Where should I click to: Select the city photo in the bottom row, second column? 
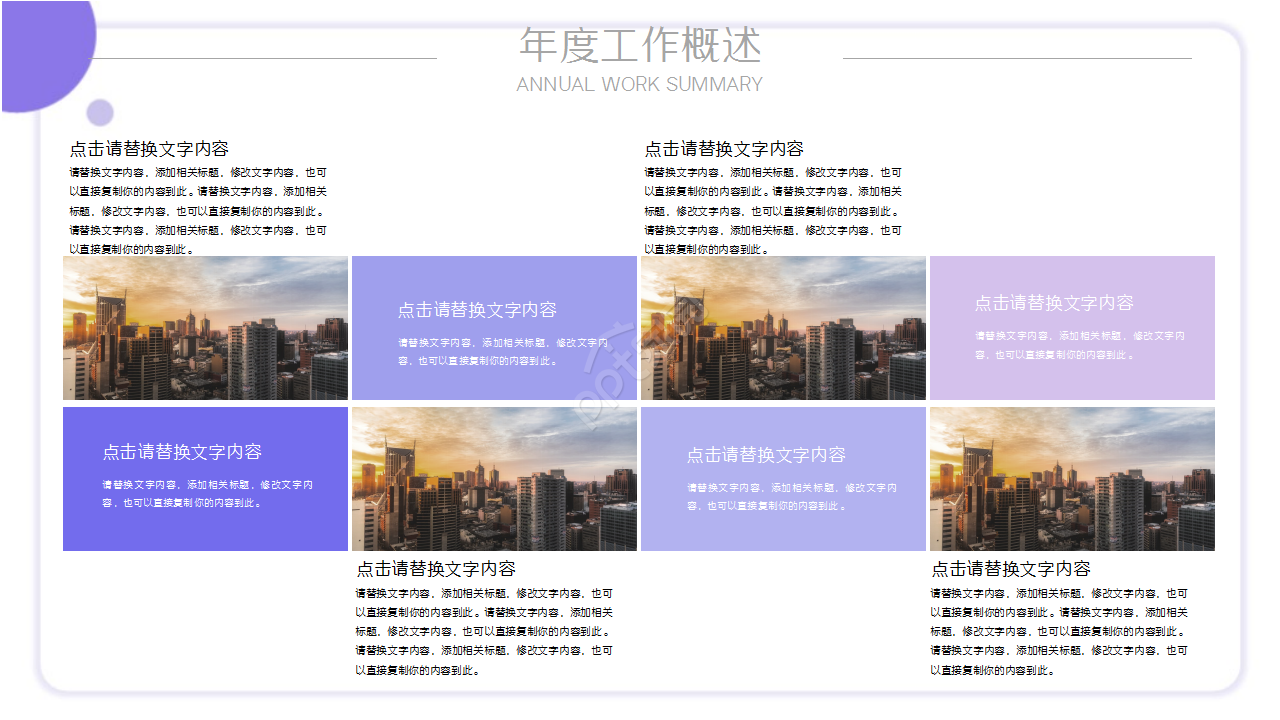coord(494,479)
